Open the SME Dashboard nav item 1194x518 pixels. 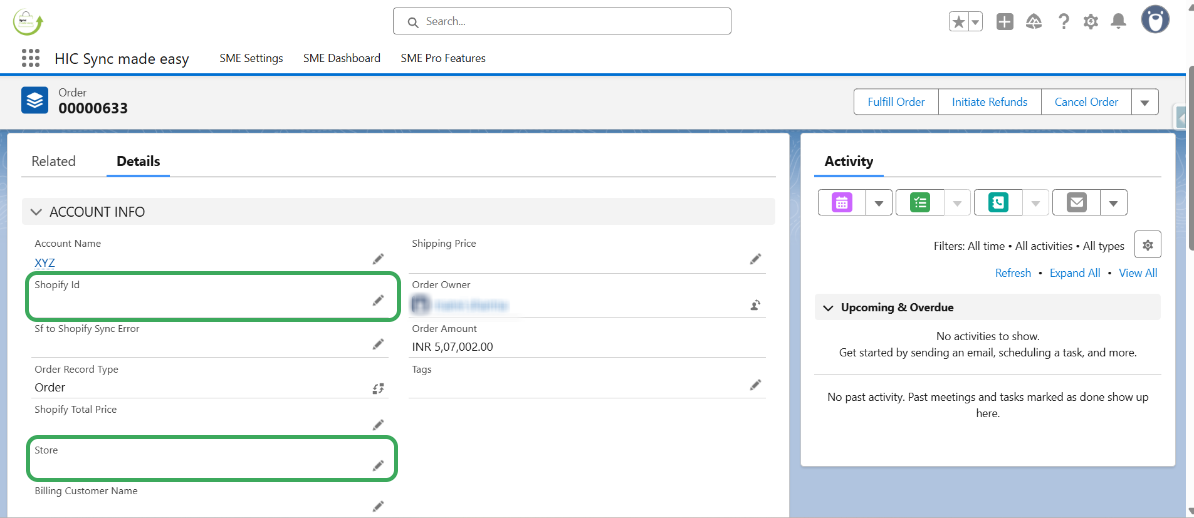pyautogui.click(x=342, y=58)
